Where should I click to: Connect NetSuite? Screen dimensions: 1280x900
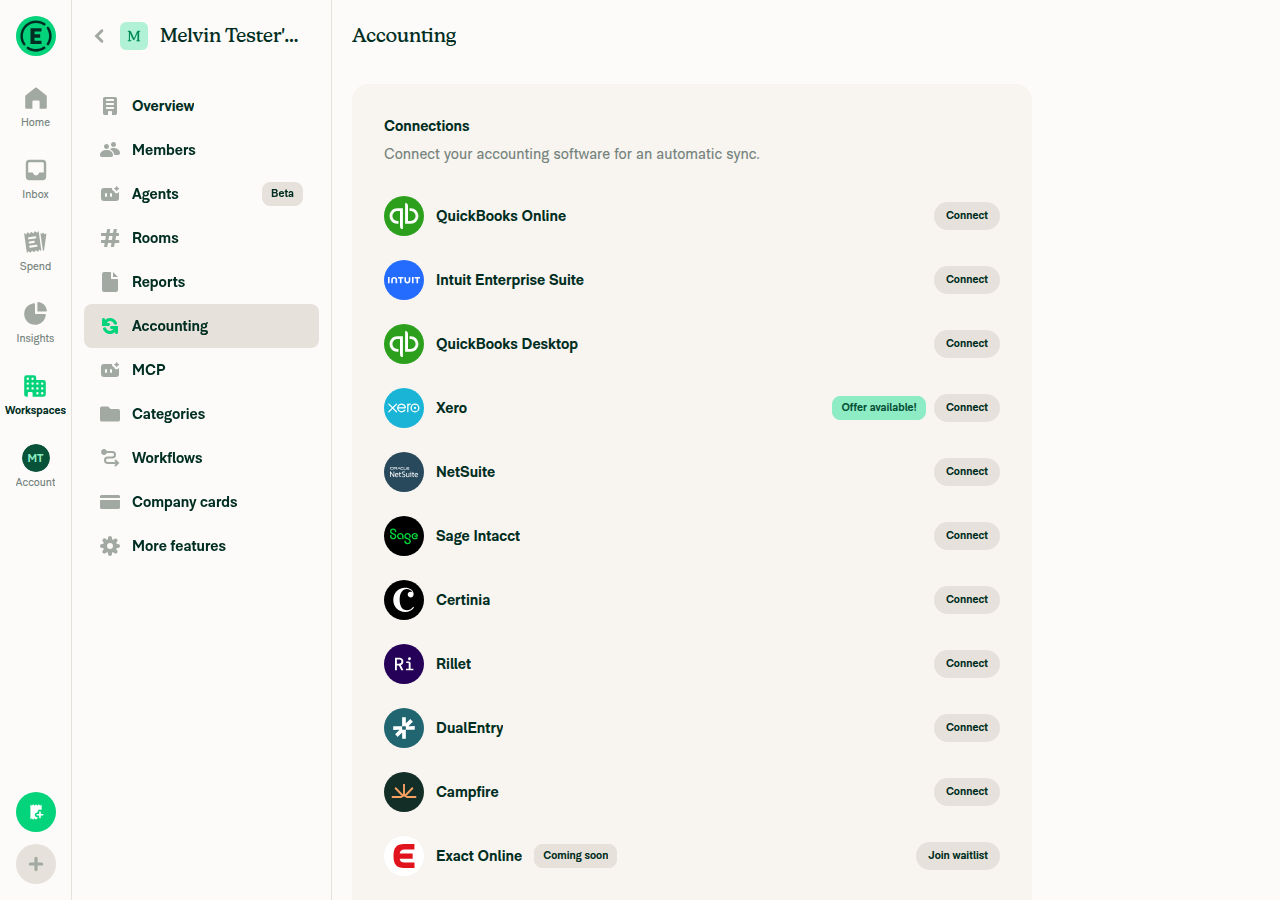point(967,472)
